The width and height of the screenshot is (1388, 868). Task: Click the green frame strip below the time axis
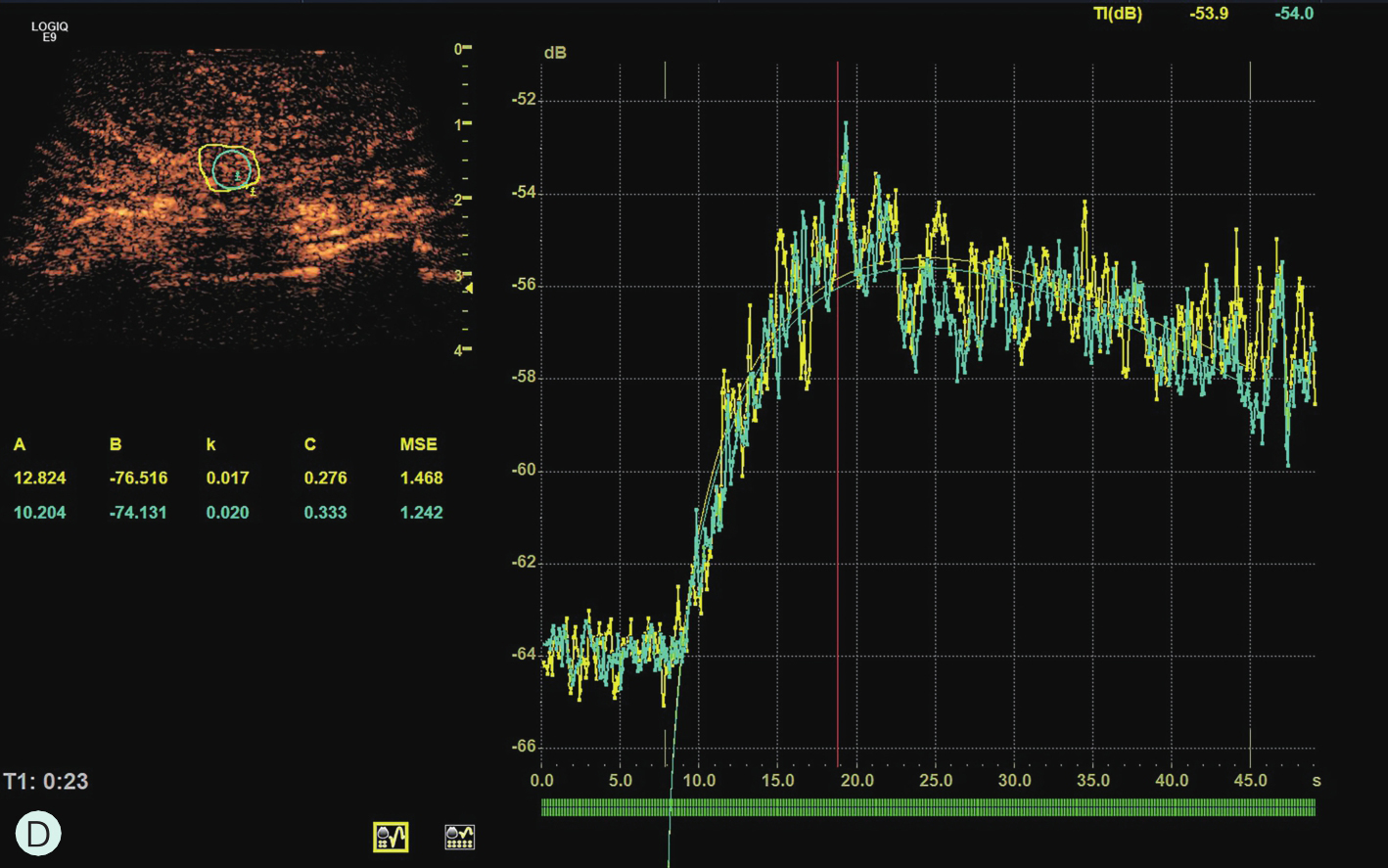coord(928,807)
